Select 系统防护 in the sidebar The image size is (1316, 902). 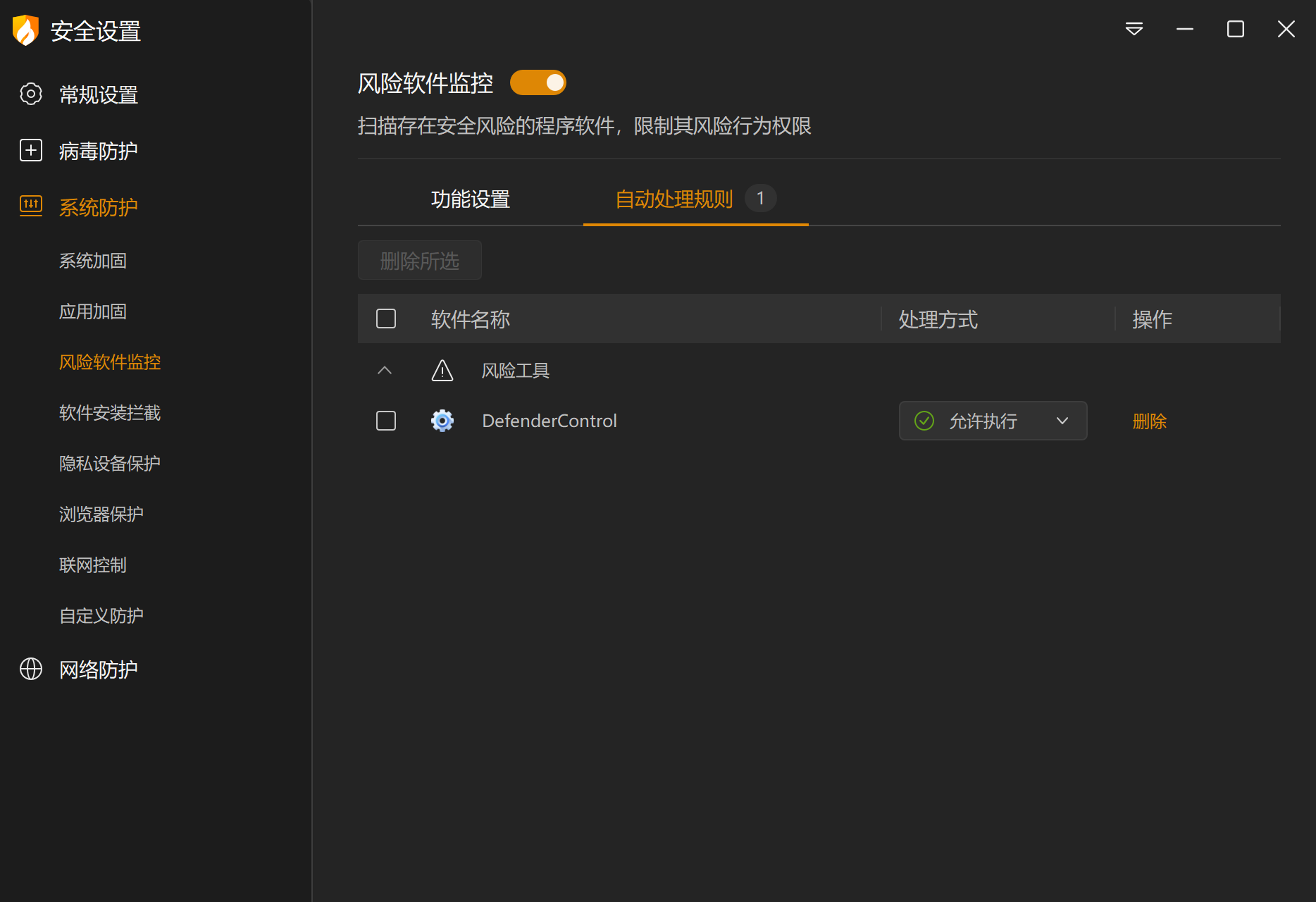pos(99,207)
